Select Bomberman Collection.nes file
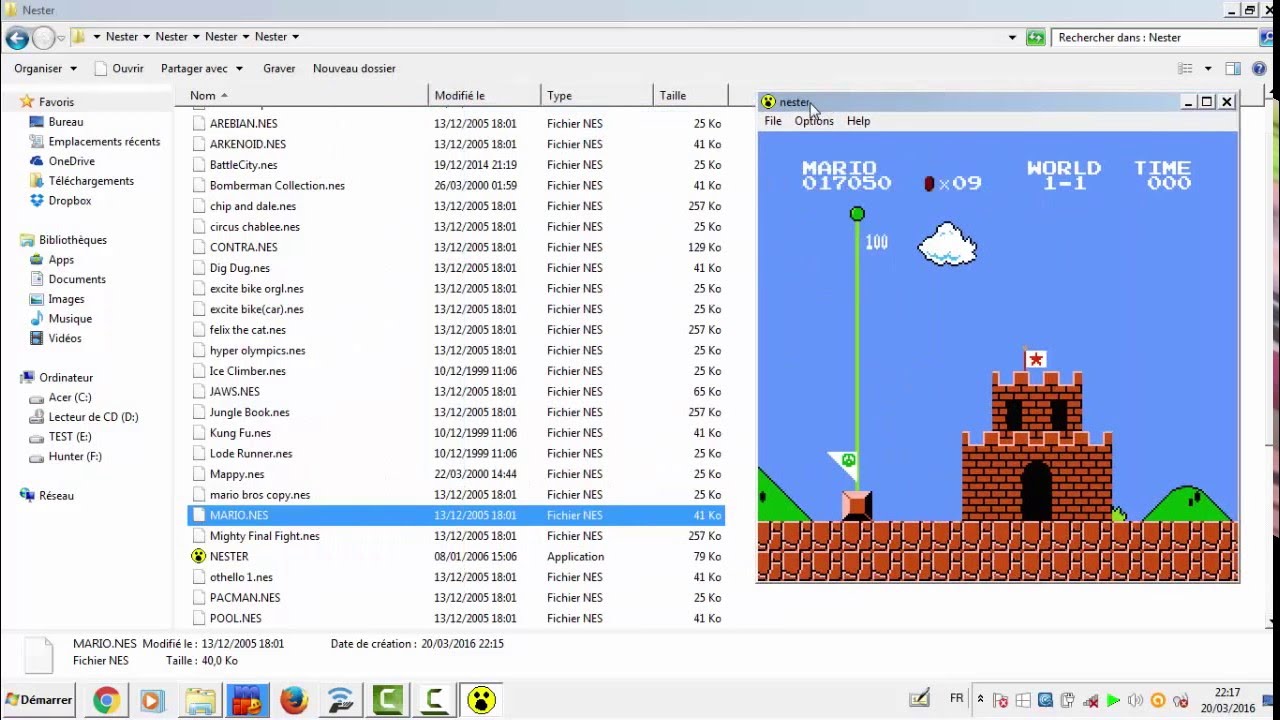 457,185
